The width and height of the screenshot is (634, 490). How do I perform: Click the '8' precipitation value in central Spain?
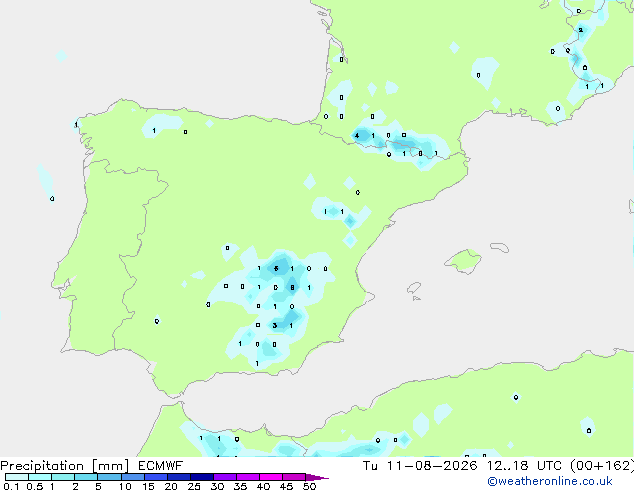coord(292,287)
